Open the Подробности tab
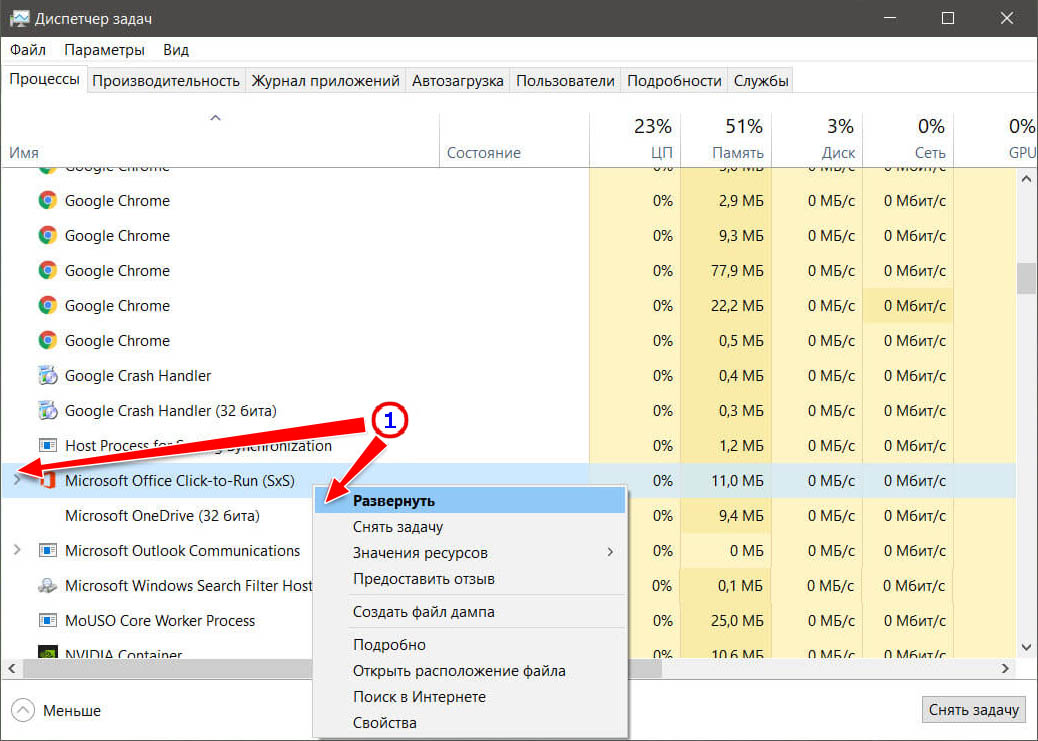Viewport: 1038px width, 741px height. [x=674, y=81]
